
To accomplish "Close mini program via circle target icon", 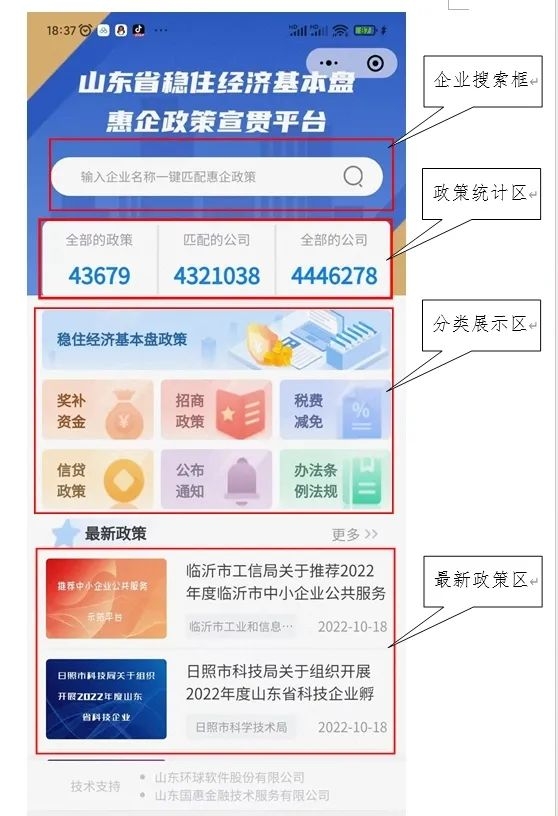I will coord(375,63).
